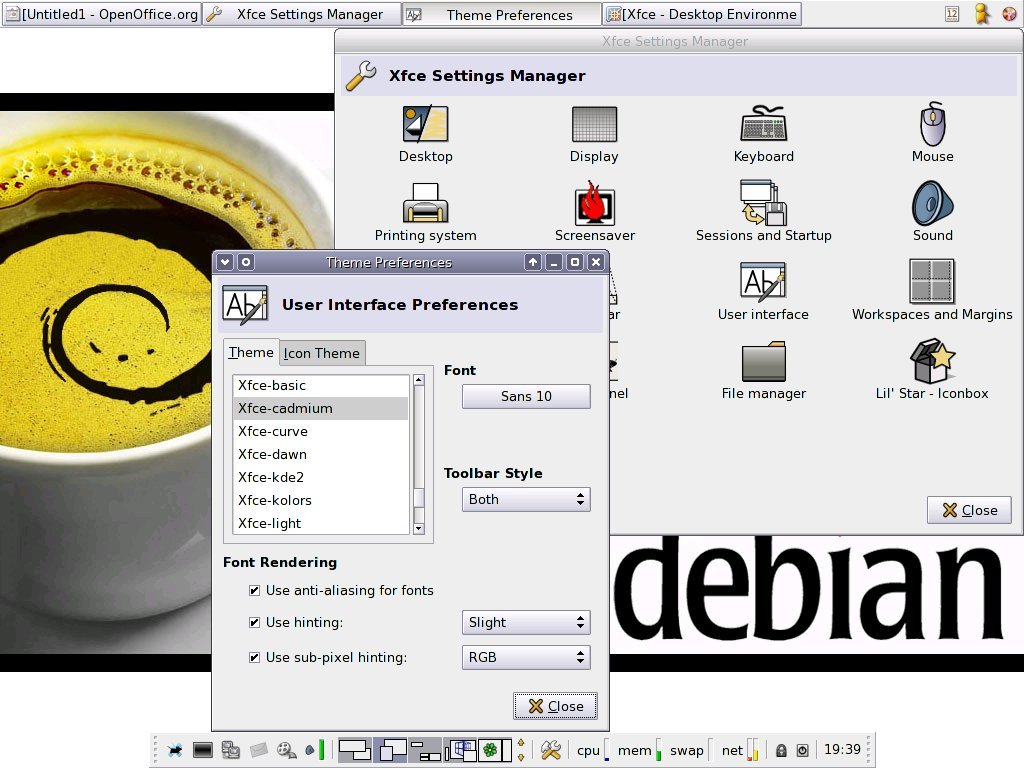Select the Xfce-cadmium theme

point(320,408)
